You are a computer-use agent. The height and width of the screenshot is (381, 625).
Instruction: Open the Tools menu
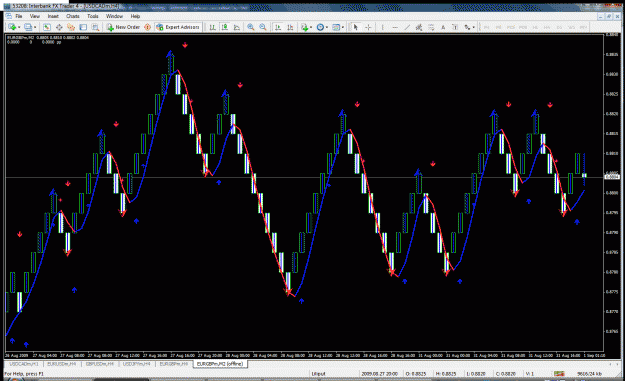tap(92, 16)
